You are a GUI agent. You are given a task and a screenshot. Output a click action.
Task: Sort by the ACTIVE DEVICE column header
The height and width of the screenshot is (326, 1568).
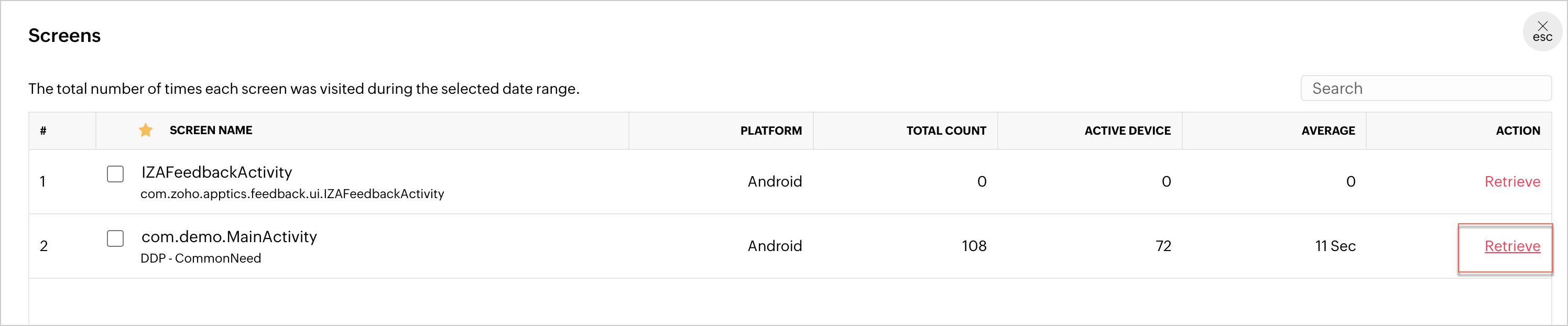tap(1127, 131)
